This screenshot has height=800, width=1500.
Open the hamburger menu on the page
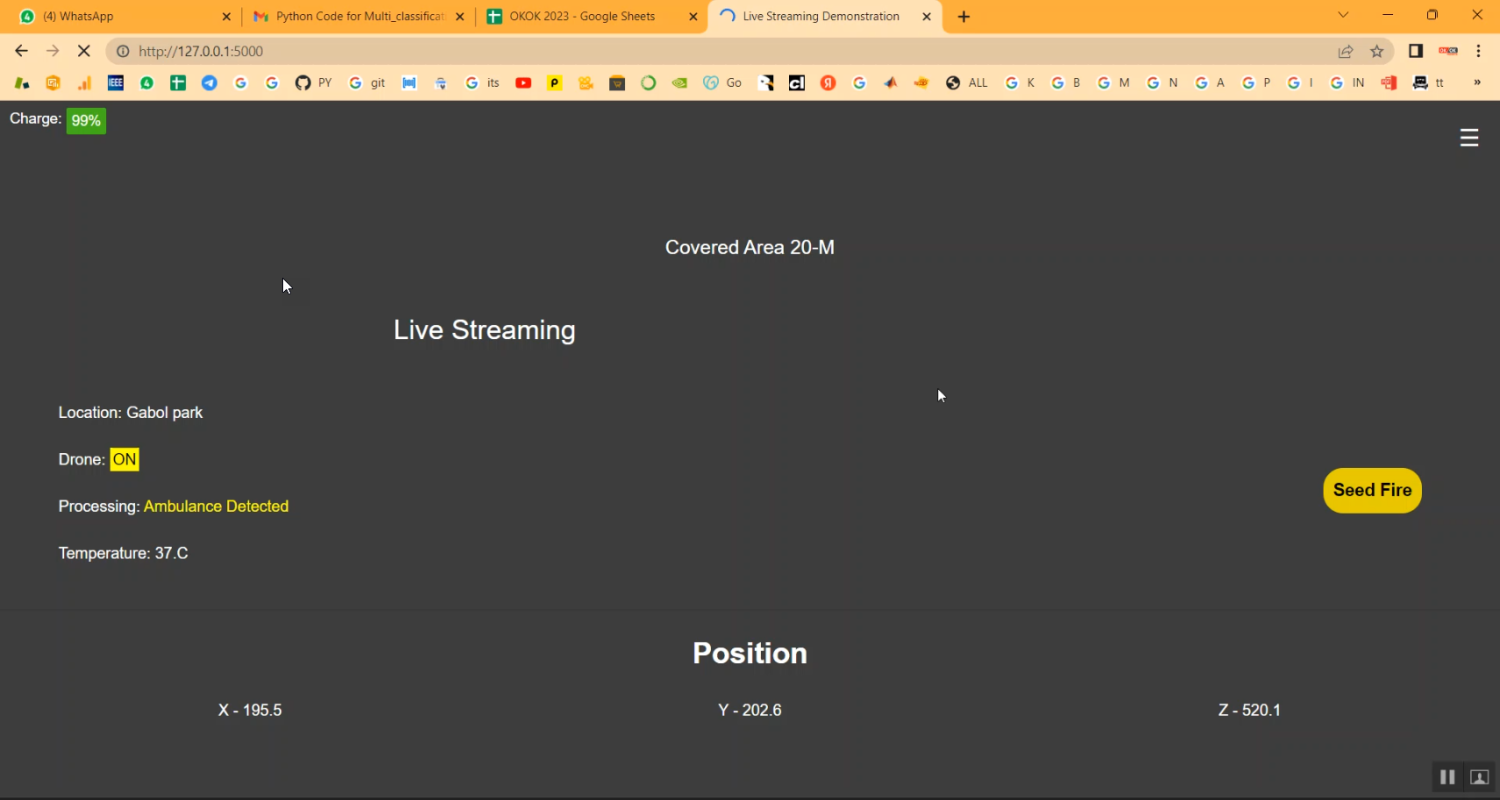1468,138
